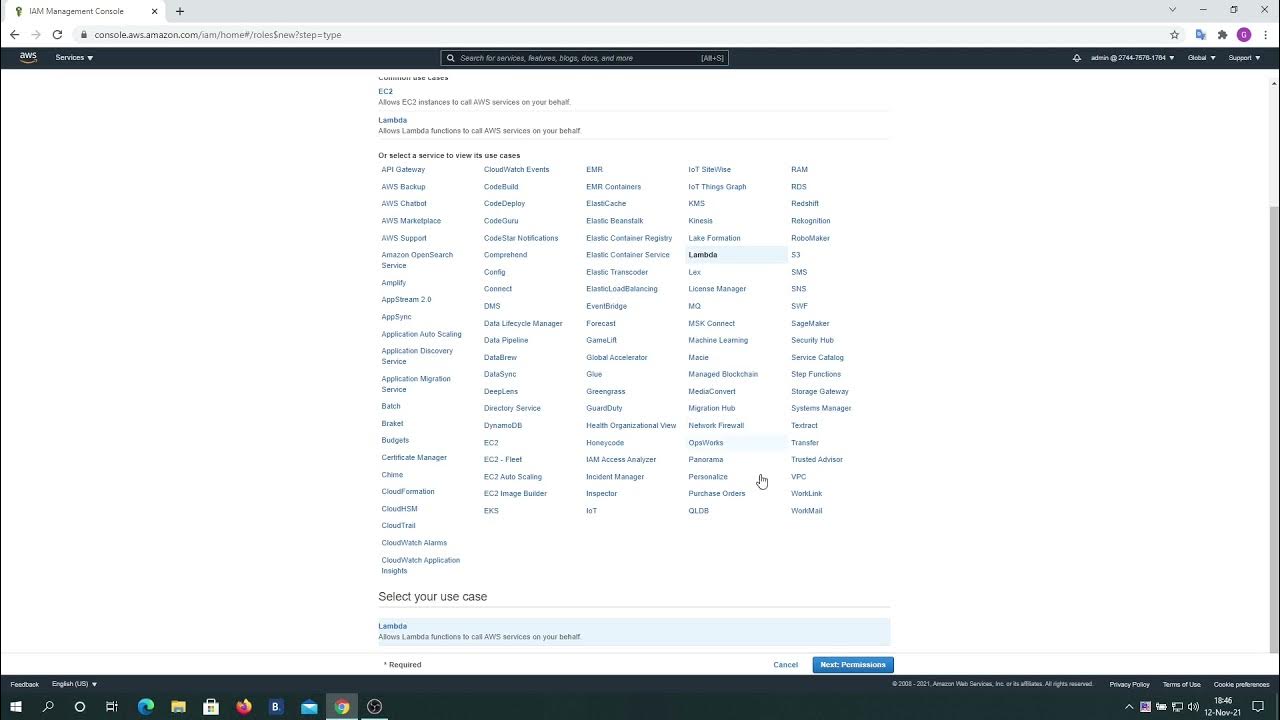The height and width of the screenshot is (720, 1280).
Task: Bookmark this page with star icon
Action: (x=1175, y=34)
